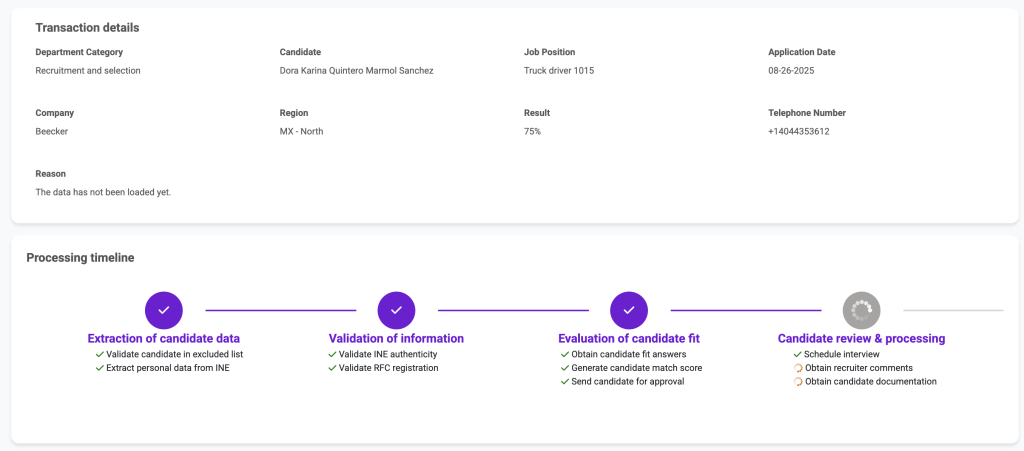Viewport: 1024px width, 451px height.
Task: Open the Evaluation of candidate fit stage
Action: [628, 338]
